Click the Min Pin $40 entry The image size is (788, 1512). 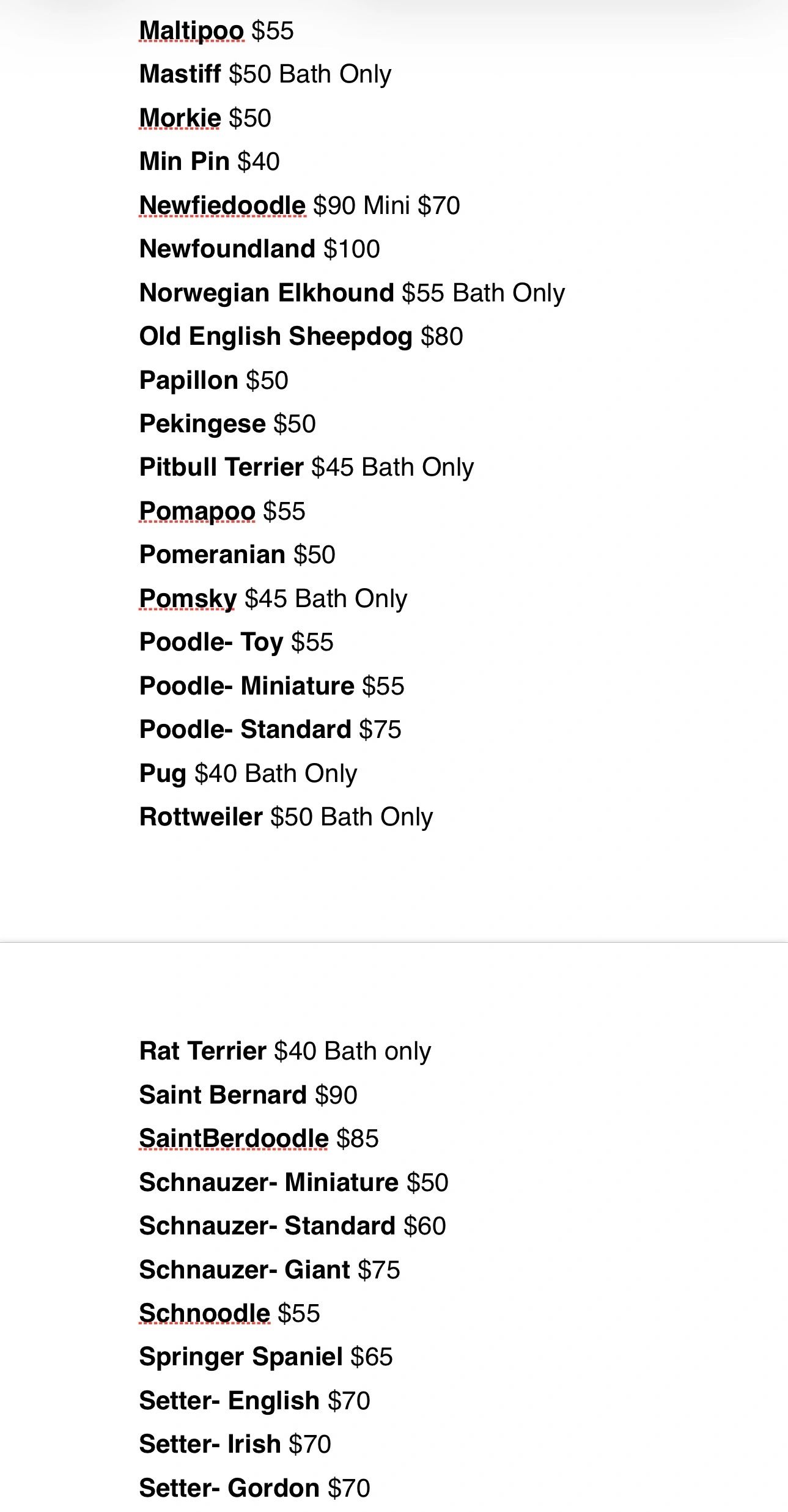click(210, 161)
